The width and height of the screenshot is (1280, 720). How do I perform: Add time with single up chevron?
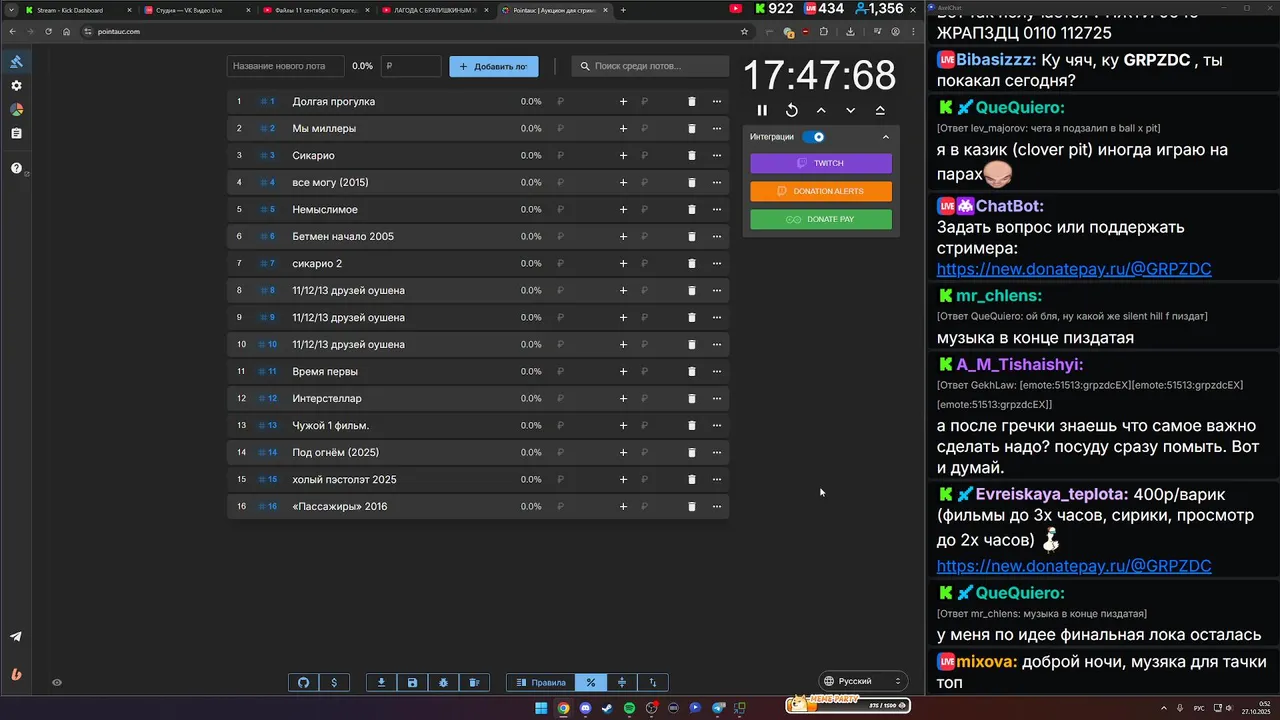point(821,110)
